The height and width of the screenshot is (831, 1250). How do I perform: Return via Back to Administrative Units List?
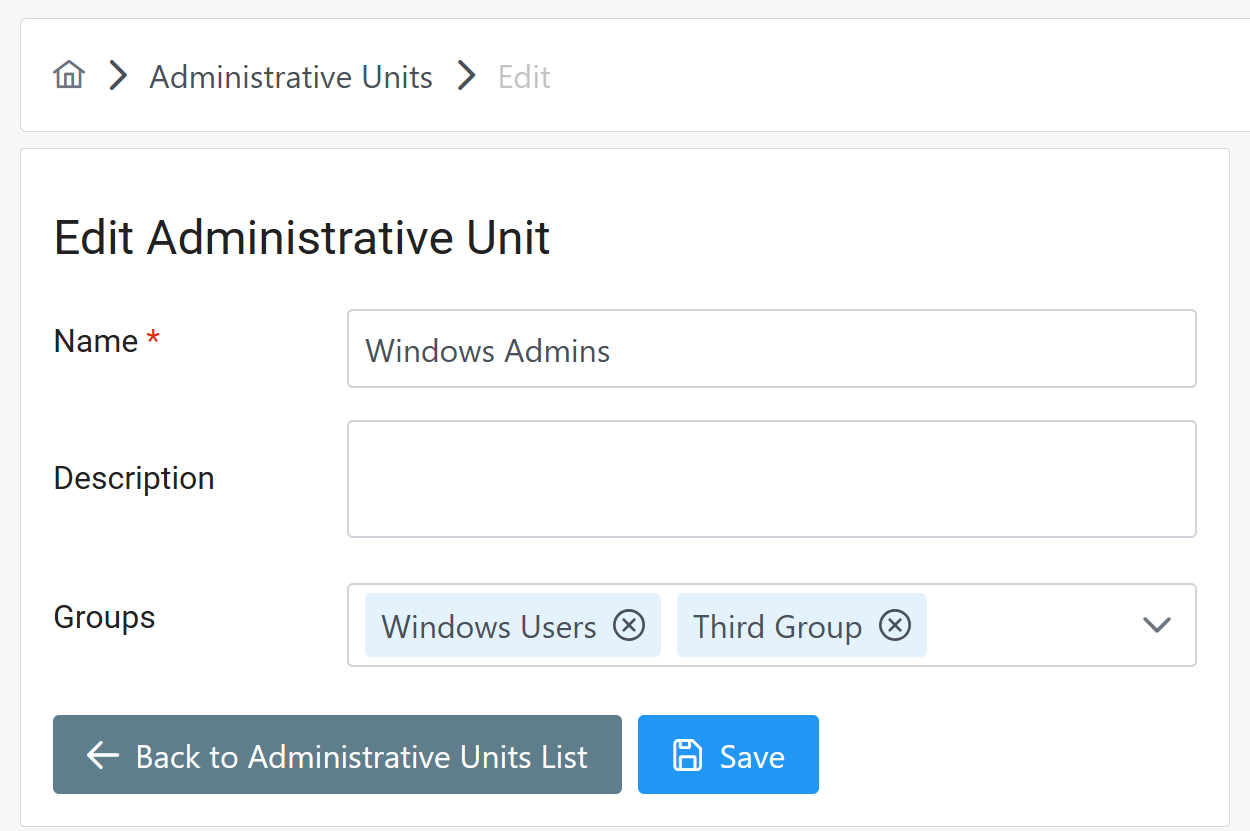[337, 755]
